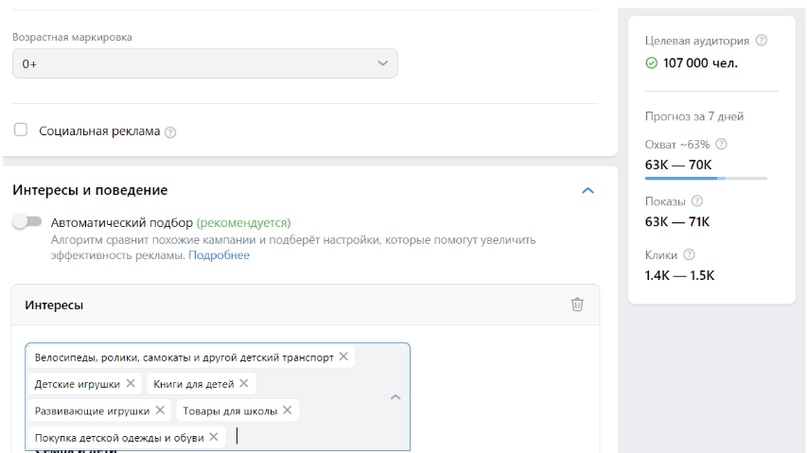The width and height of the screenshot is (807, 453).
Task: Delete the Интересы block with trash icon
Action: [577, 304]
